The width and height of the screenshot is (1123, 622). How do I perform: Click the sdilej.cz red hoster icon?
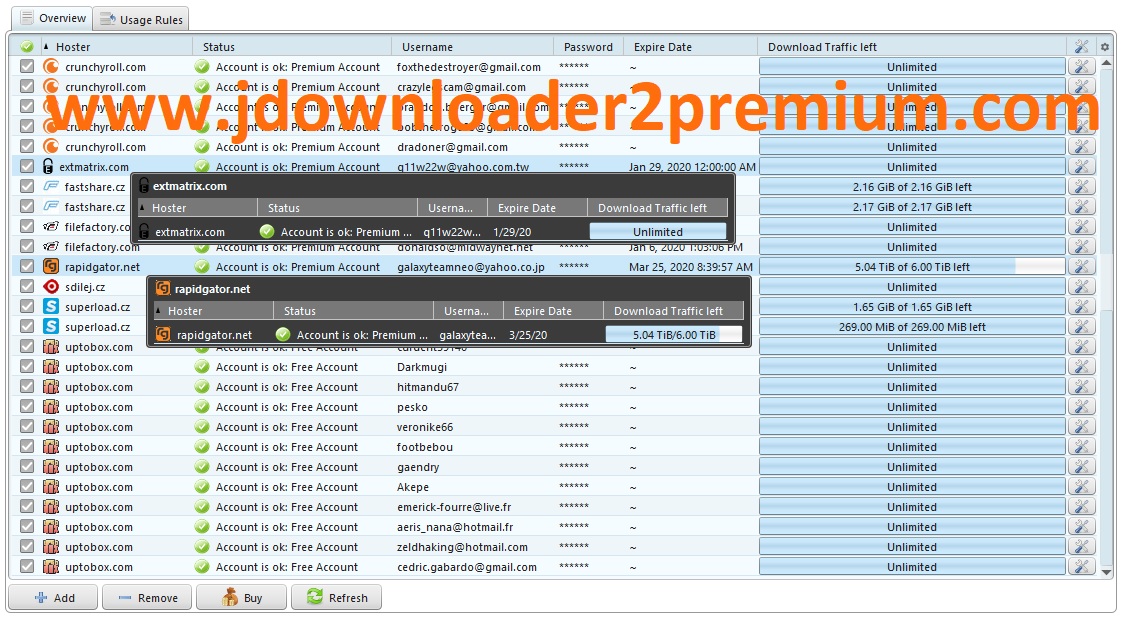click(51, 287)
